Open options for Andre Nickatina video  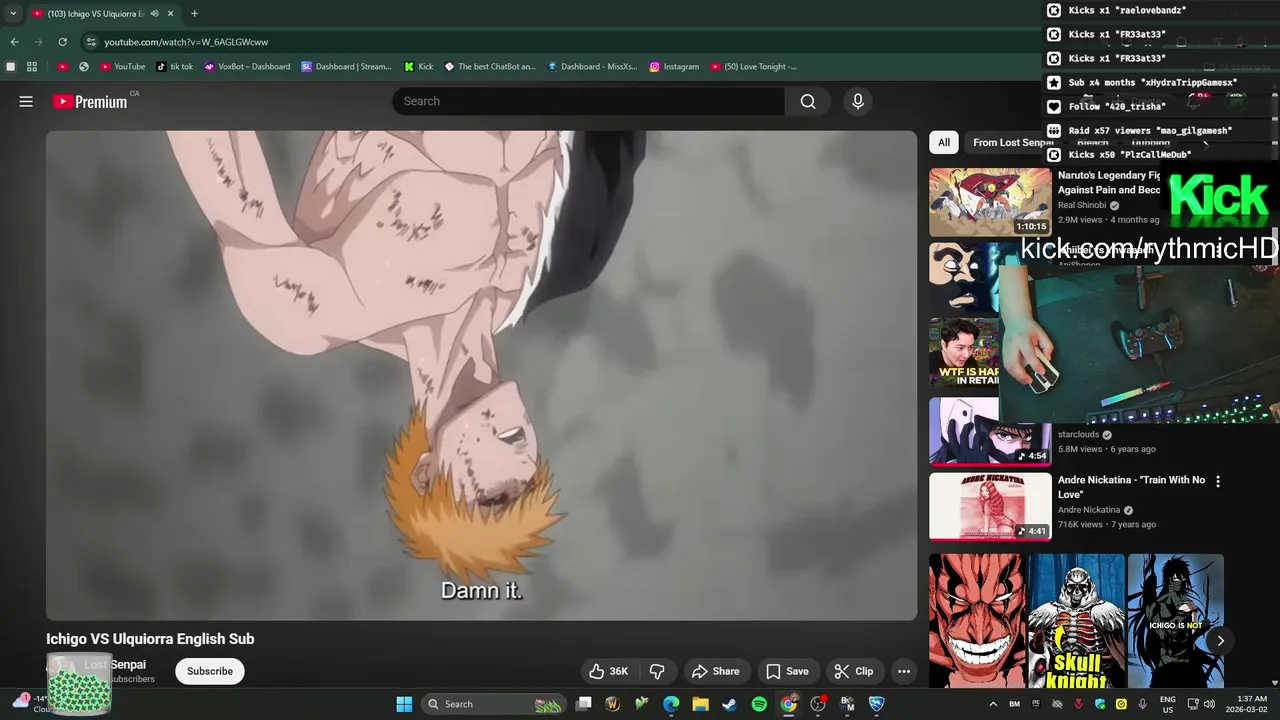(1217, 482)
